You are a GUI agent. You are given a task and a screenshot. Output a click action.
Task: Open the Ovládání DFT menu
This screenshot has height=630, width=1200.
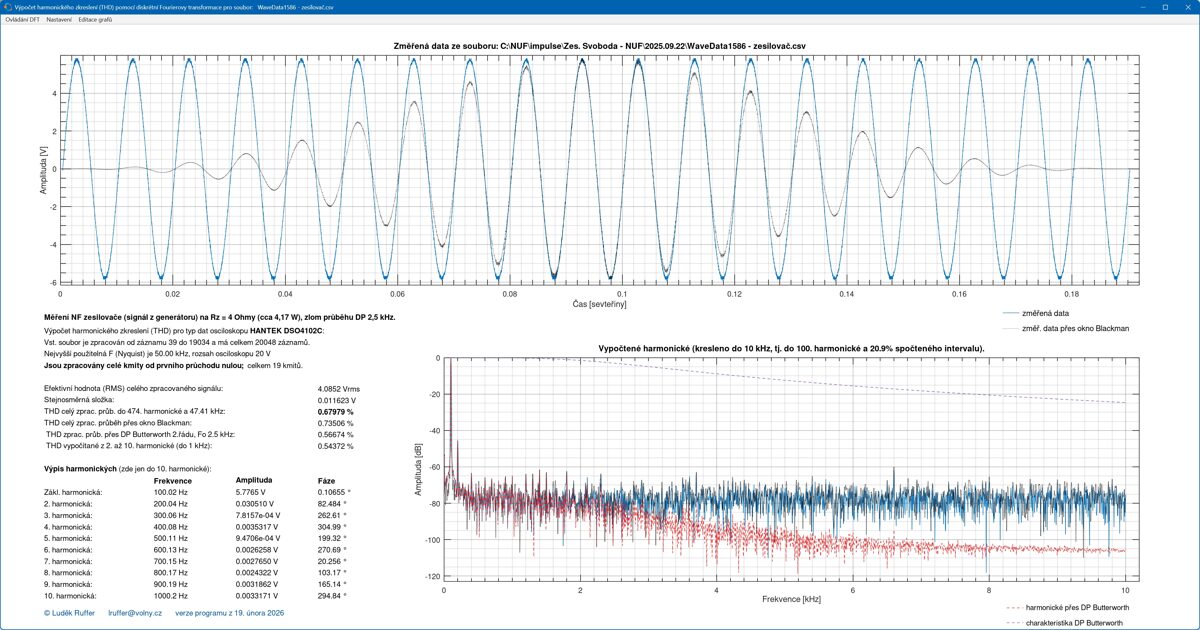click(23, 20)
